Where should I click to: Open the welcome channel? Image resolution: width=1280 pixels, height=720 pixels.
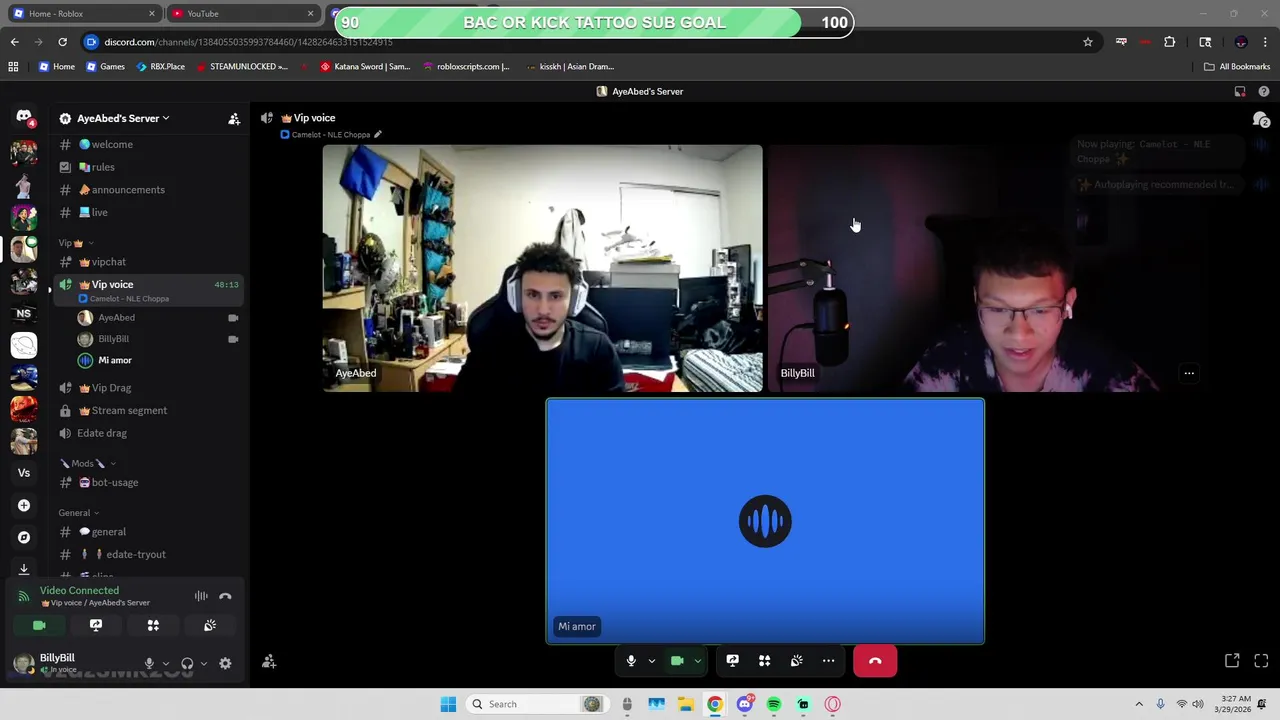(148, 144)
